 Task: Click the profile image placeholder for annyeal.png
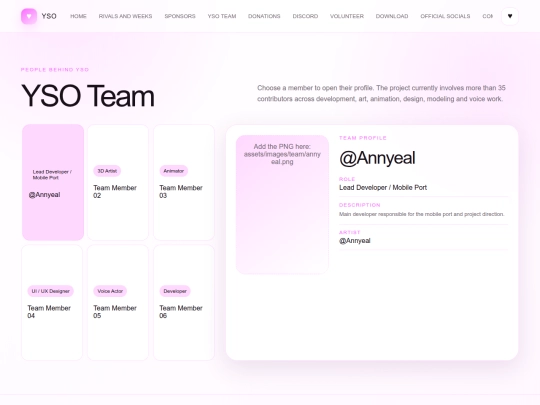coord(282,205)
